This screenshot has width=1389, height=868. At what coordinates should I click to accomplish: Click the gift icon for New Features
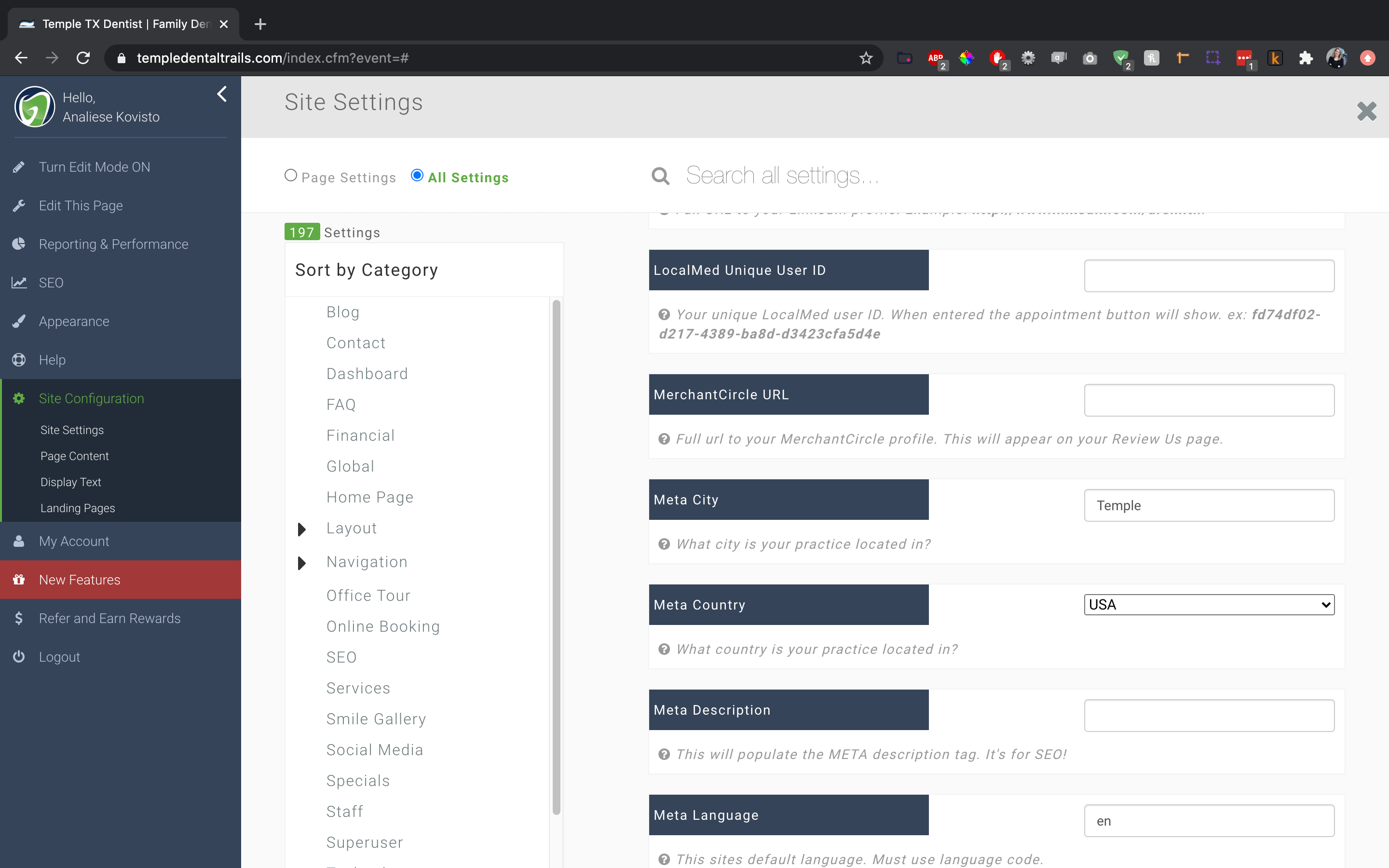pyautogui.click(x=18, y=580)
